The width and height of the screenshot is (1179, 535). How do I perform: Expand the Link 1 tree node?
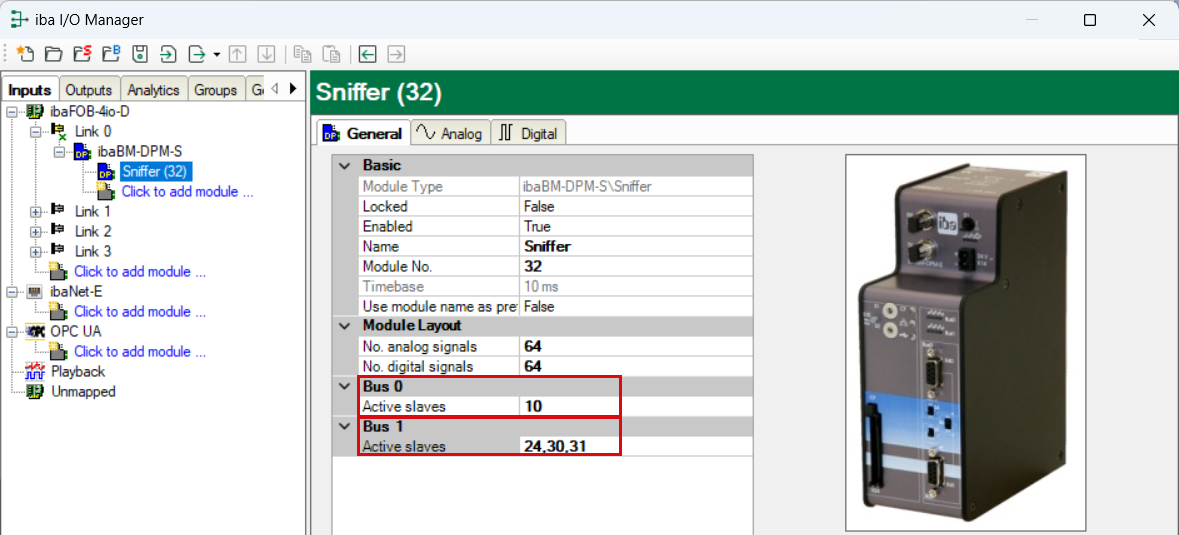[x=35, y=211]
